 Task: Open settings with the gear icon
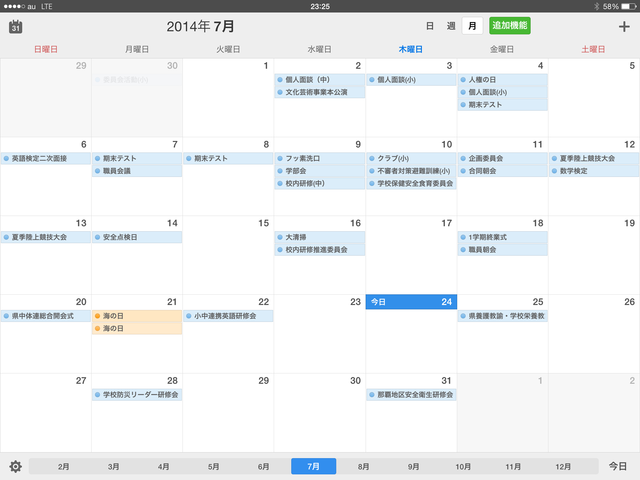16,466
